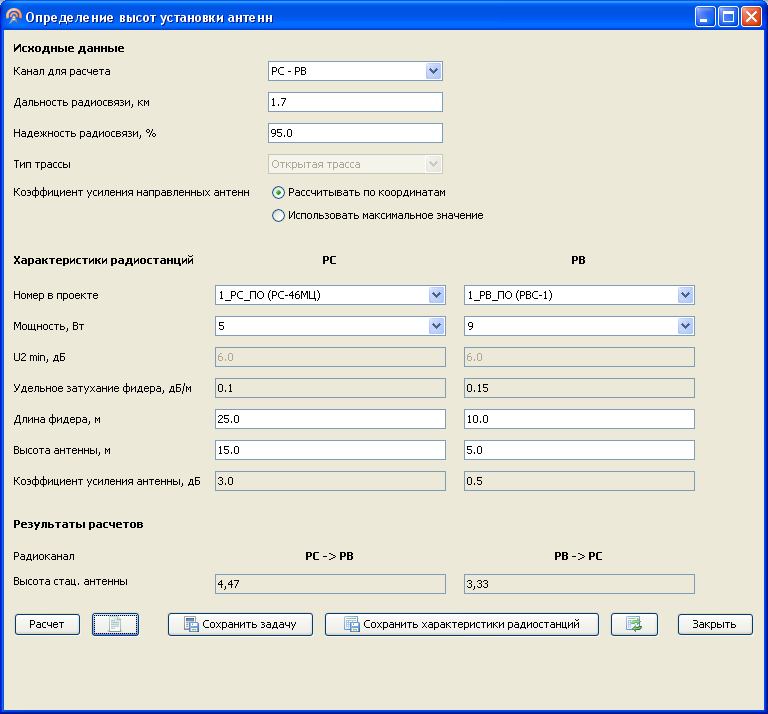This screenshot has height=714, width=768.
Task: Click 'Сохранить характеристики радиостанций' button
Action: click(461, 624)
